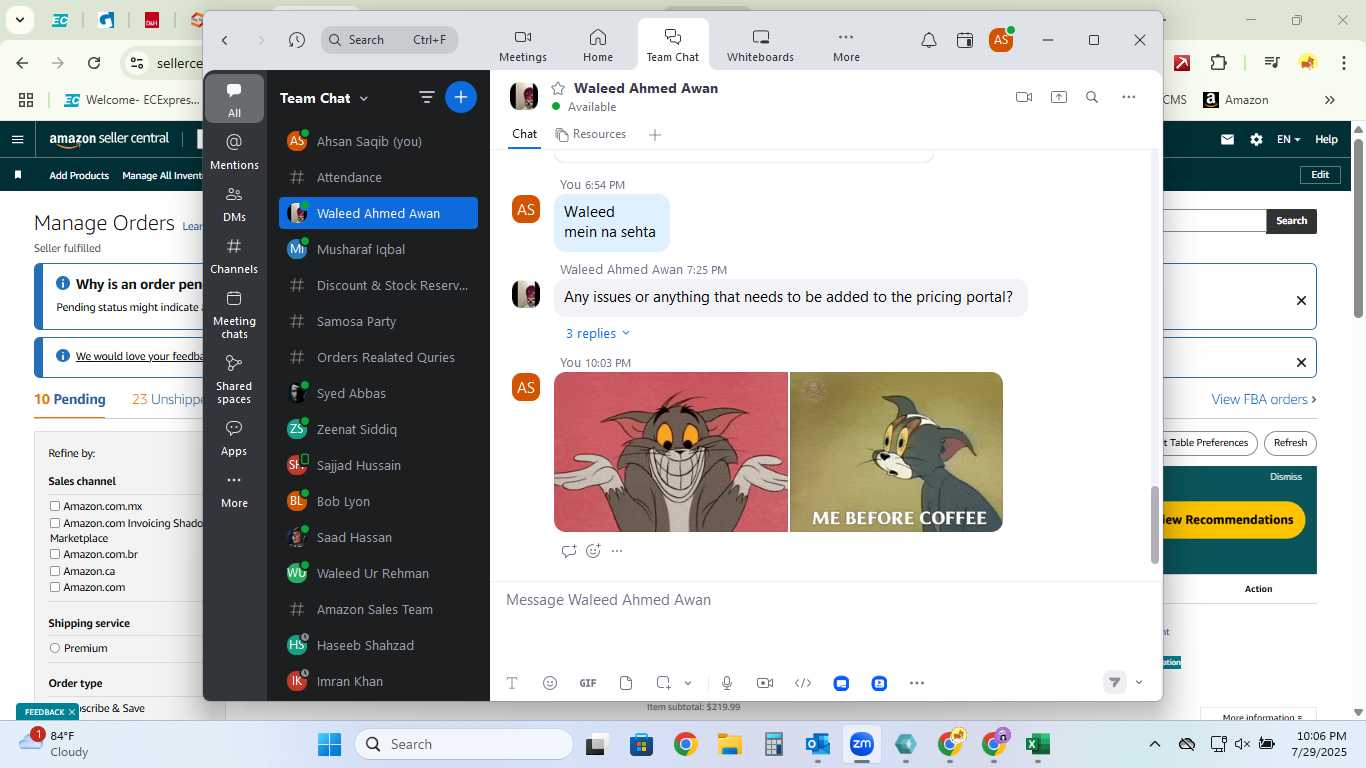Open Channels in the Zoom sidebar

(x=235, y=256)
